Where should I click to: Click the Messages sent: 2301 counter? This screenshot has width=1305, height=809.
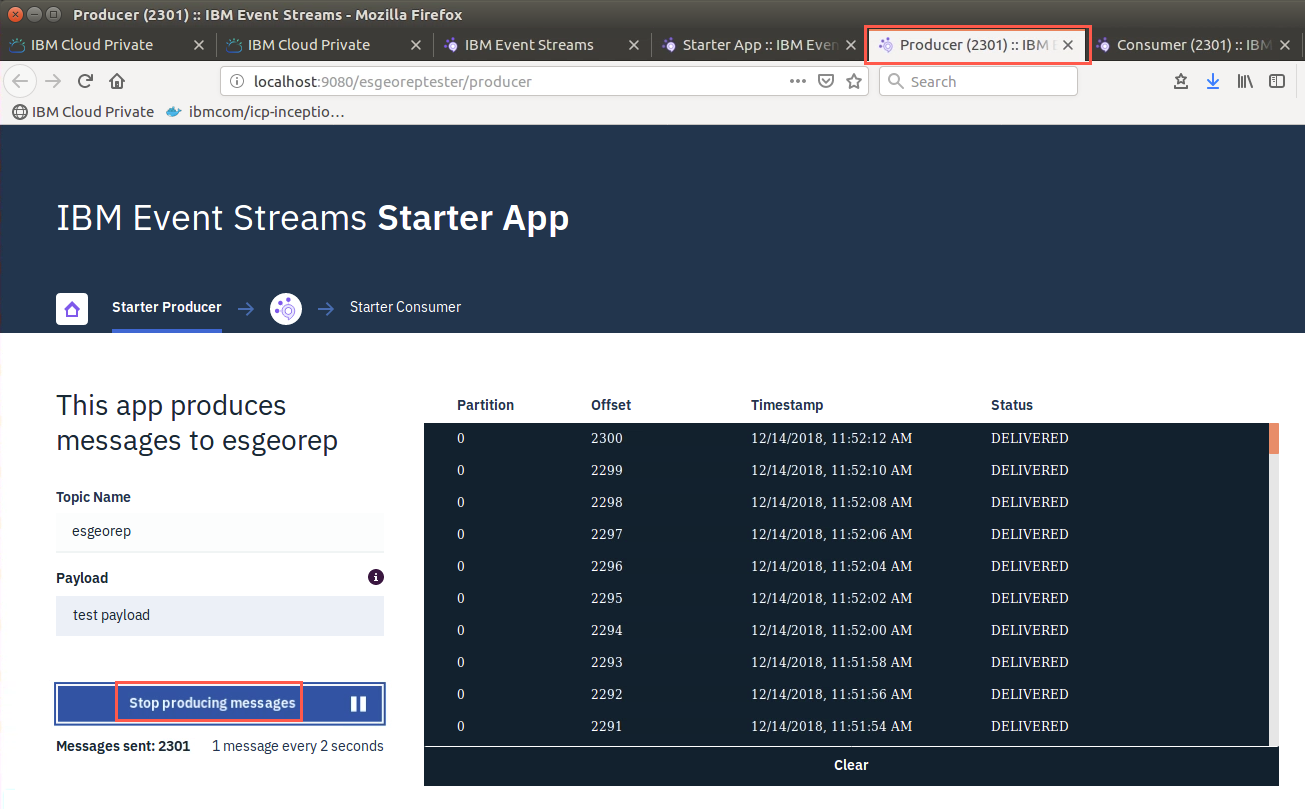[123, 746]
